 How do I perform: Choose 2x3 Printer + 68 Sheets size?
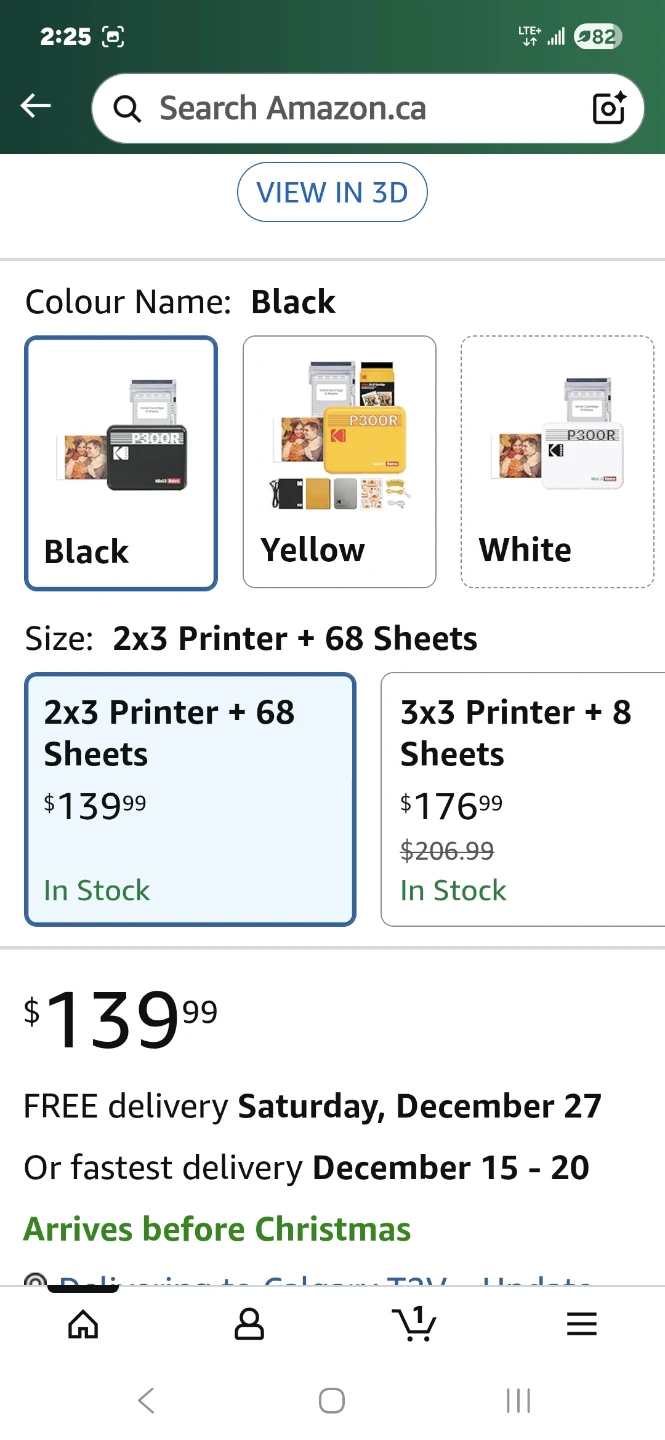[x=190, y=798]
